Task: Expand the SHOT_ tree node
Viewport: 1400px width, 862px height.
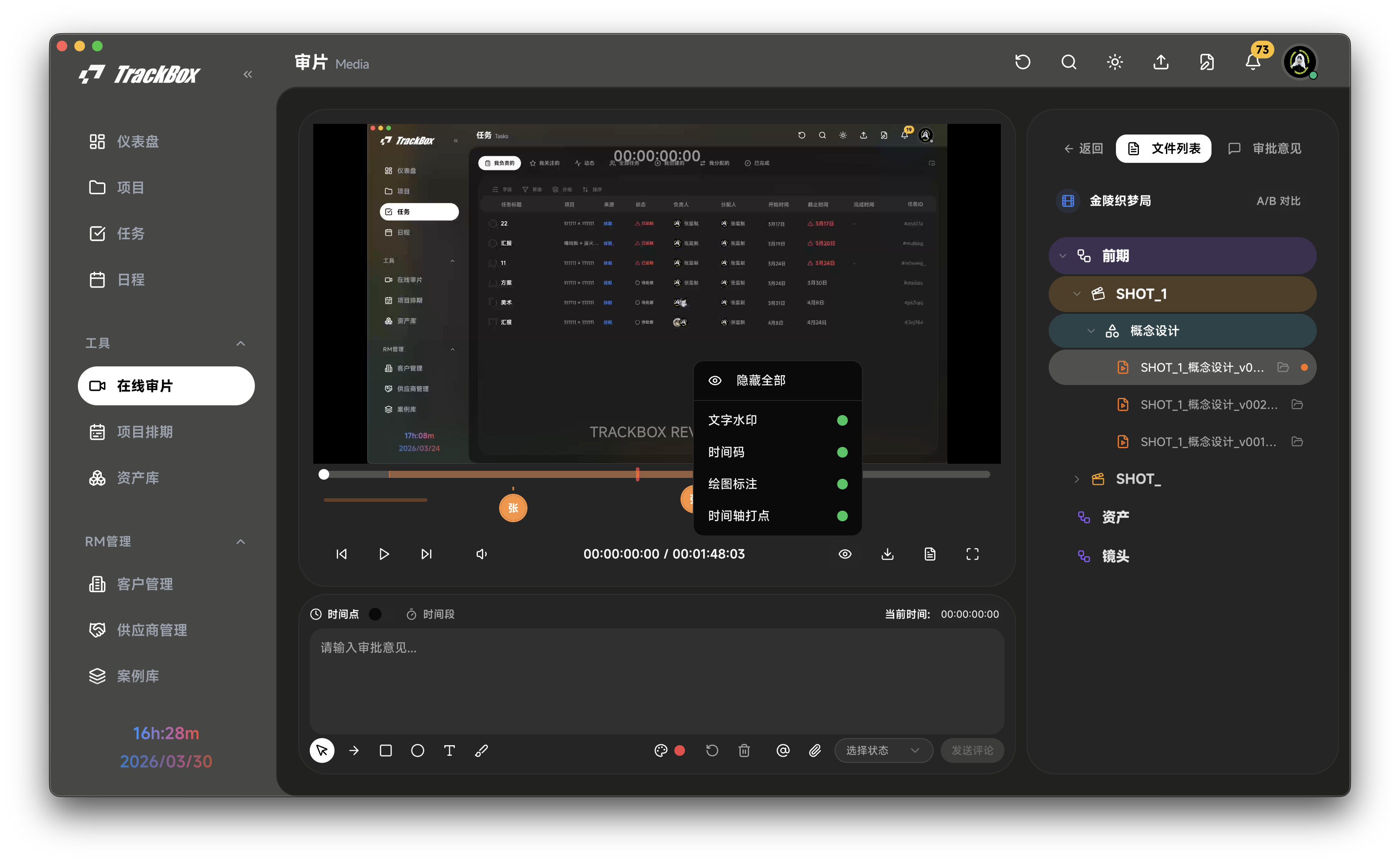Action: point(1077,479)
